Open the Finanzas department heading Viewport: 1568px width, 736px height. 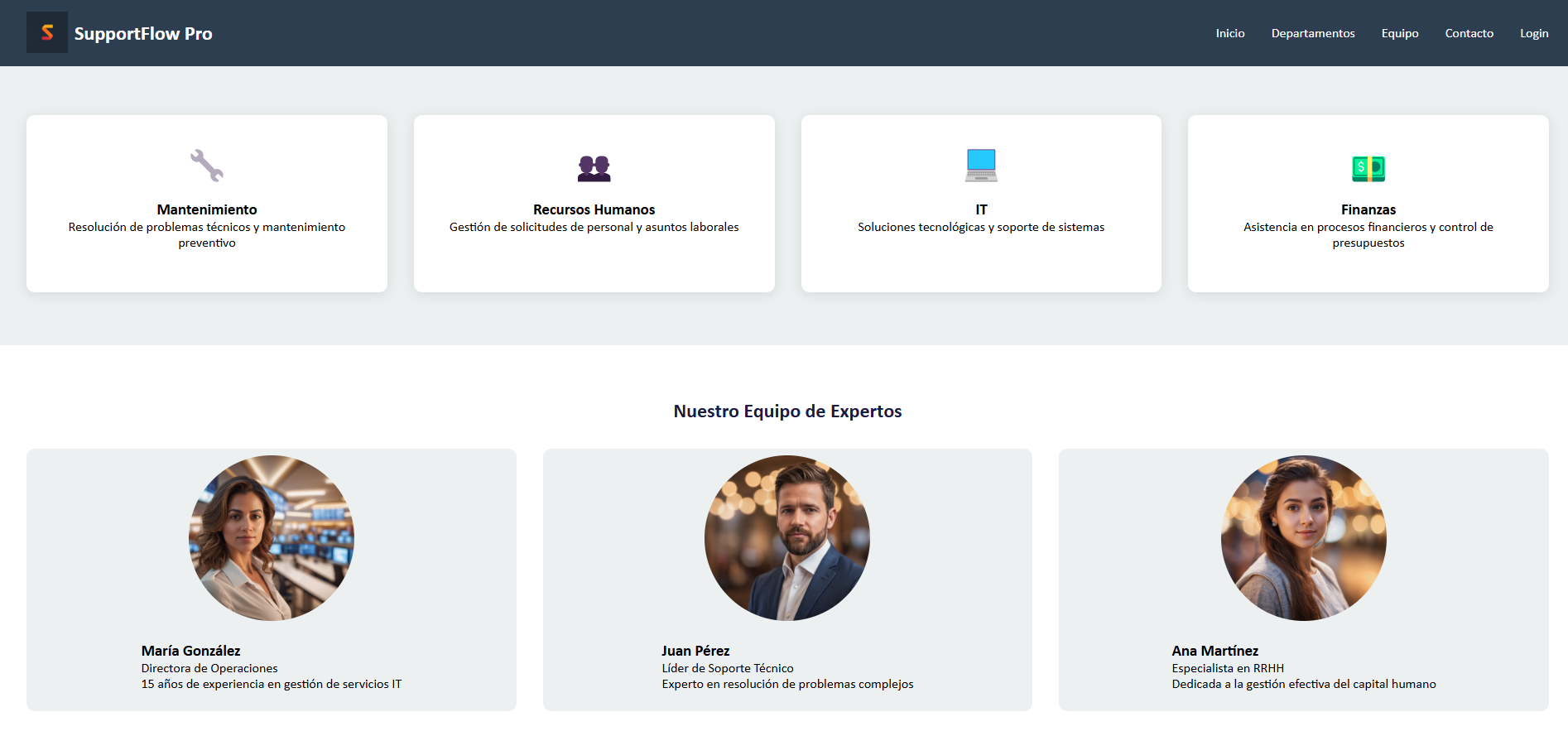(1368, 209)
